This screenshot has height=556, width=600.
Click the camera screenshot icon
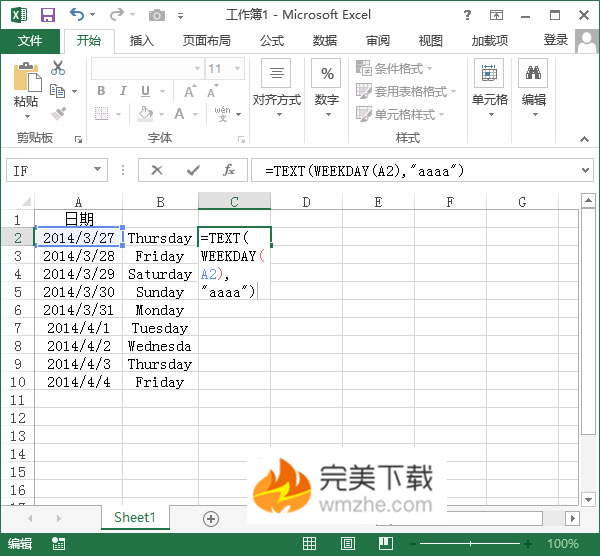[x=157, y=15]
